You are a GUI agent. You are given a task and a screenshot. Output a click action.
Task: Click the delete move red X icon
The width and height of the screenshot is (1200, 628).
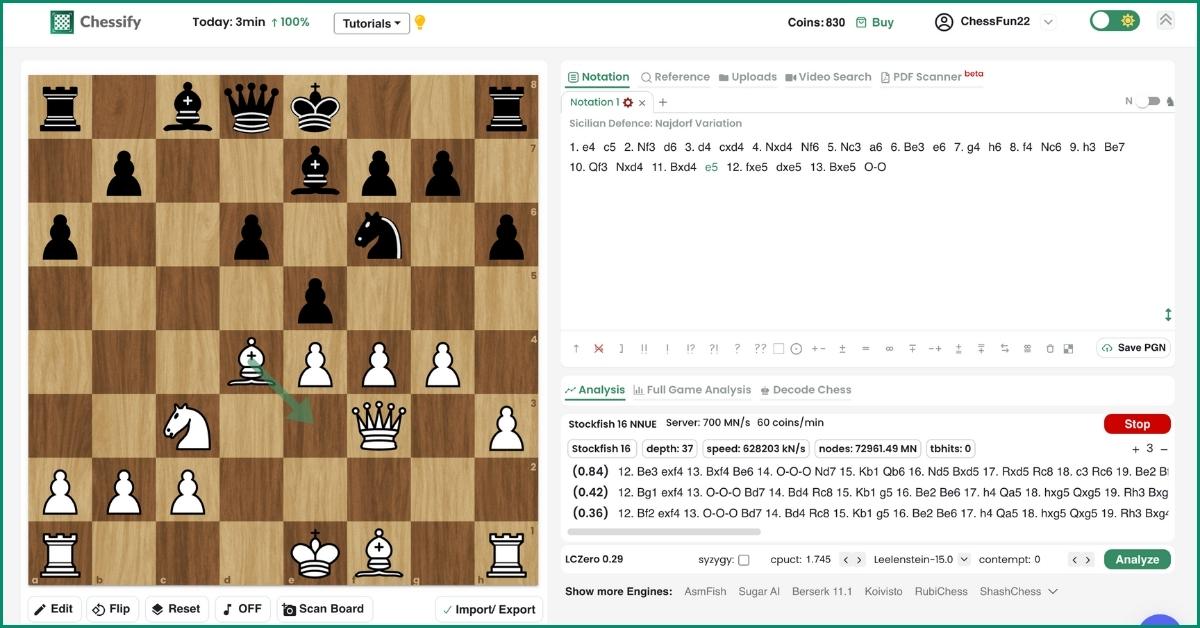tap(598, 348)
